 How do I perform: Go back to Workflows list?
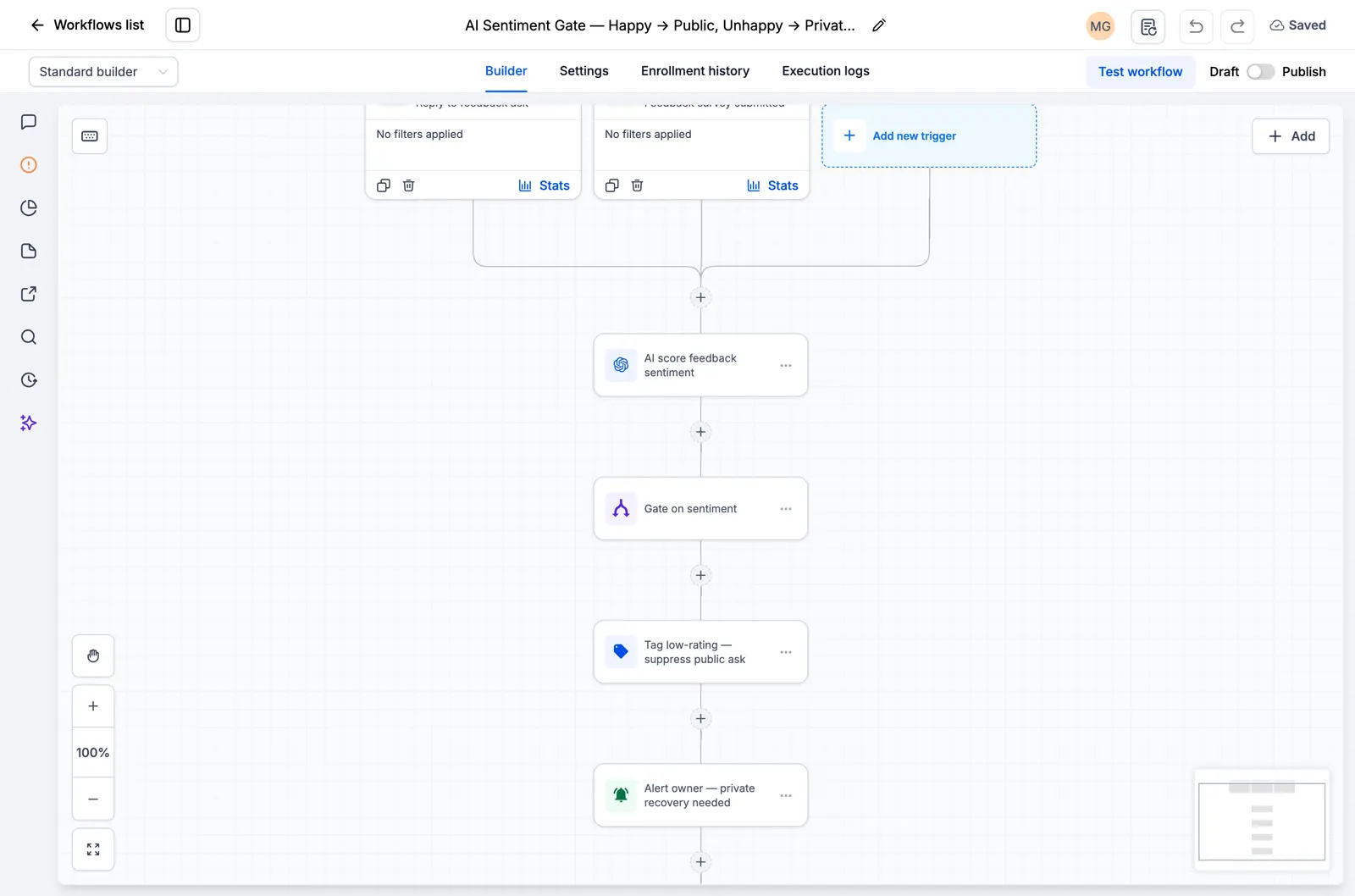point(87,25)
